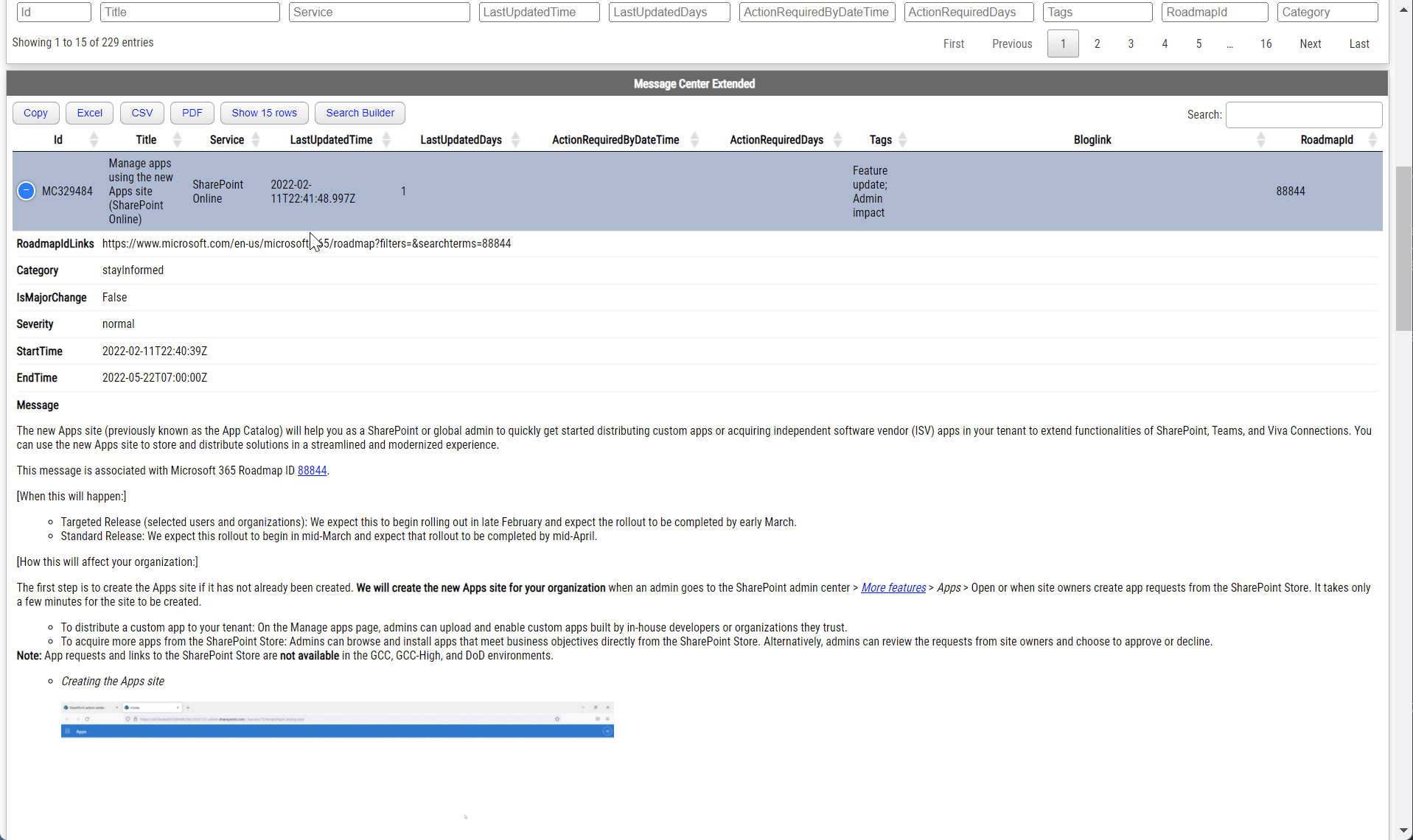Go to page 16 of results
This screenshot has height=840, width=1413.
click(1265, 43)
